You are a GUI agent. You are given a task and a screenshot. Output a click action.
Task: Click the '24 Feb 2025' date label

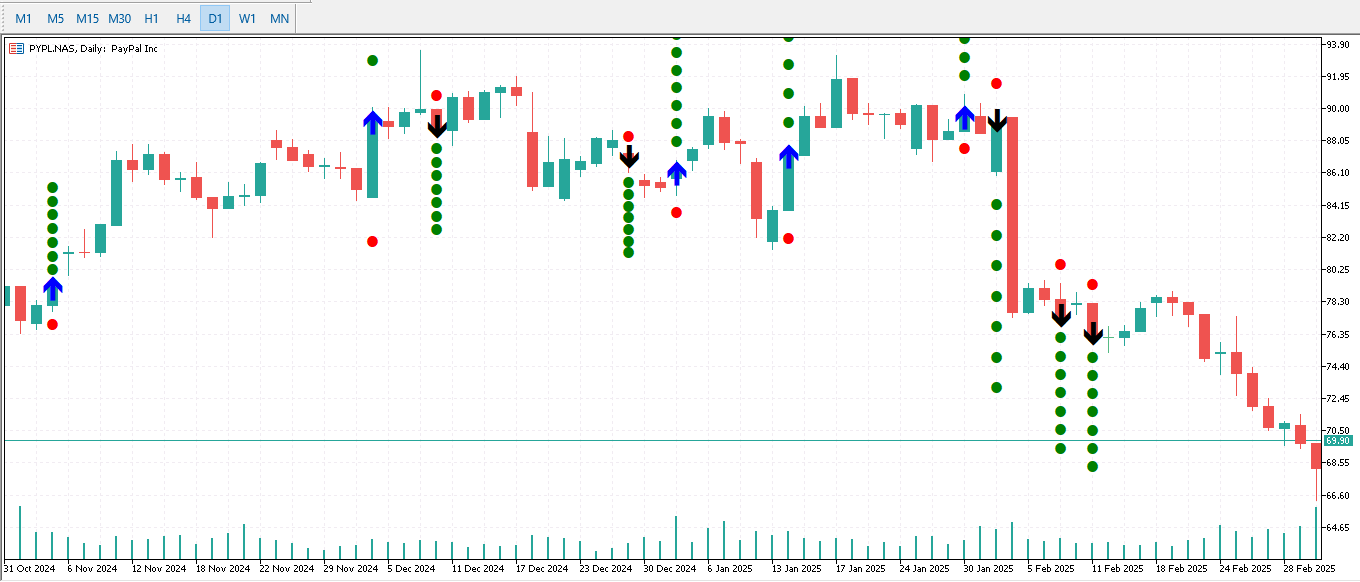point(1245,568)
